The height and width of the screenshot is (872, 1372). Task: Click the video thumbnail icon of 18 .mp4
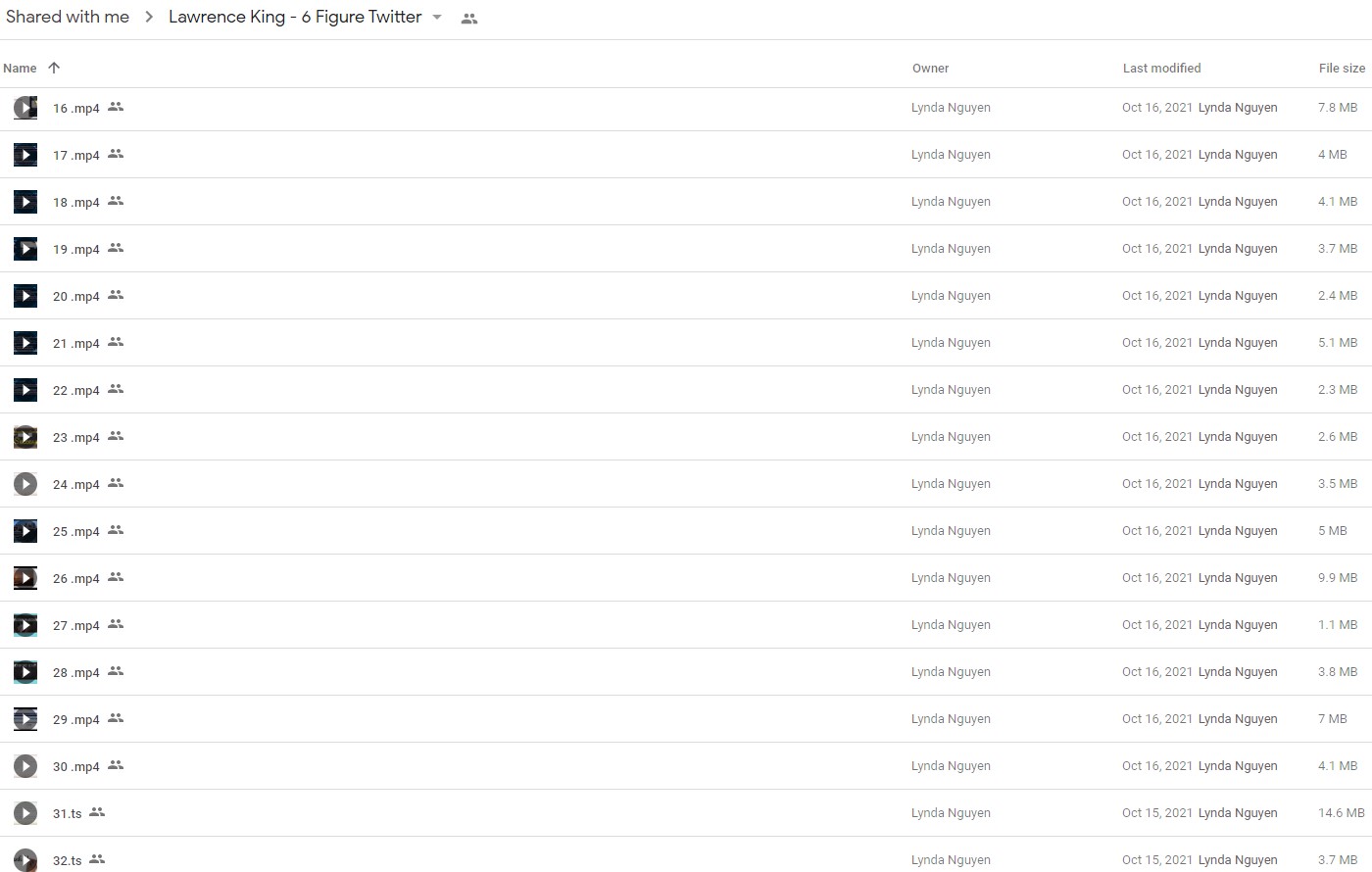[25, 202]
